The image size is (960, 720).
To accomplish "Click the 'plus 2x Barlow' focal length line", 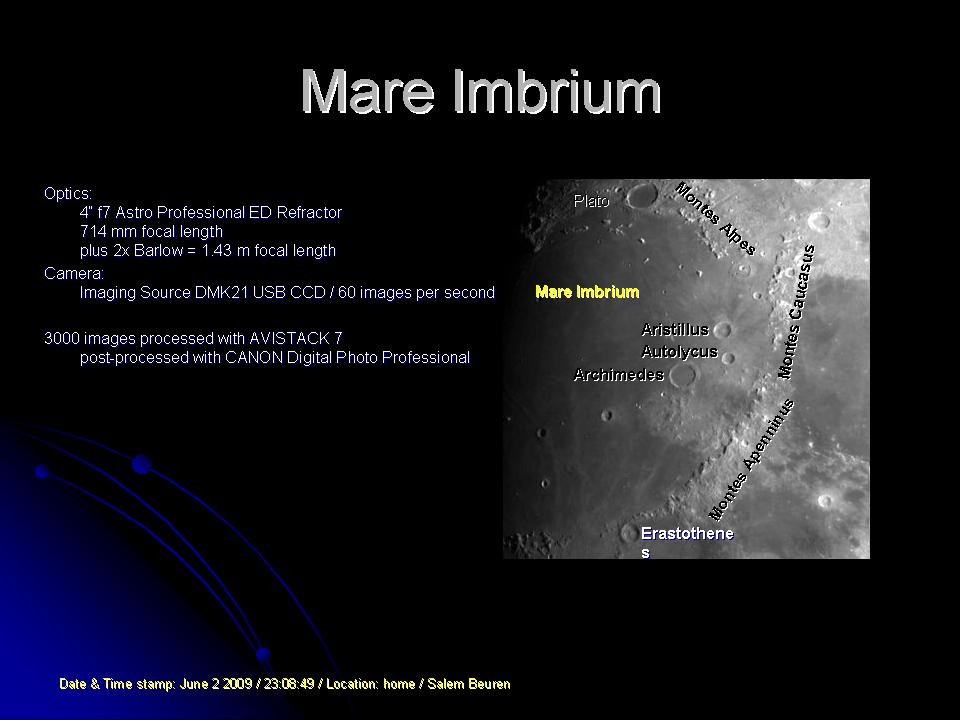I will tap(207, 250).
